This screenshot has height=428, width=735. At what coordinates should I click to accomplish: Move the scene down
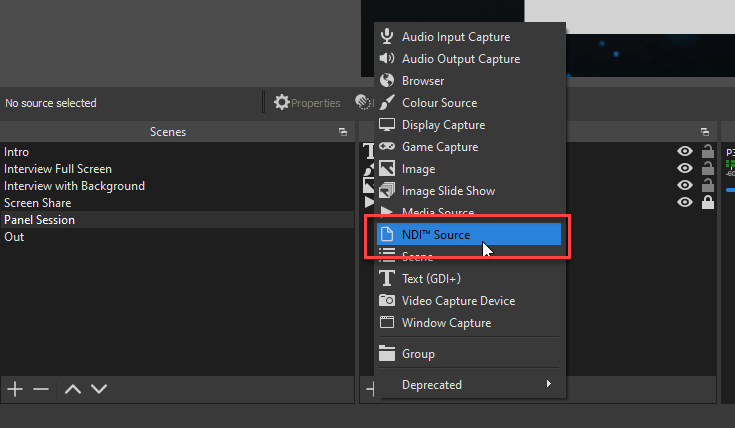pyautogui.click(x=99, y=389)
